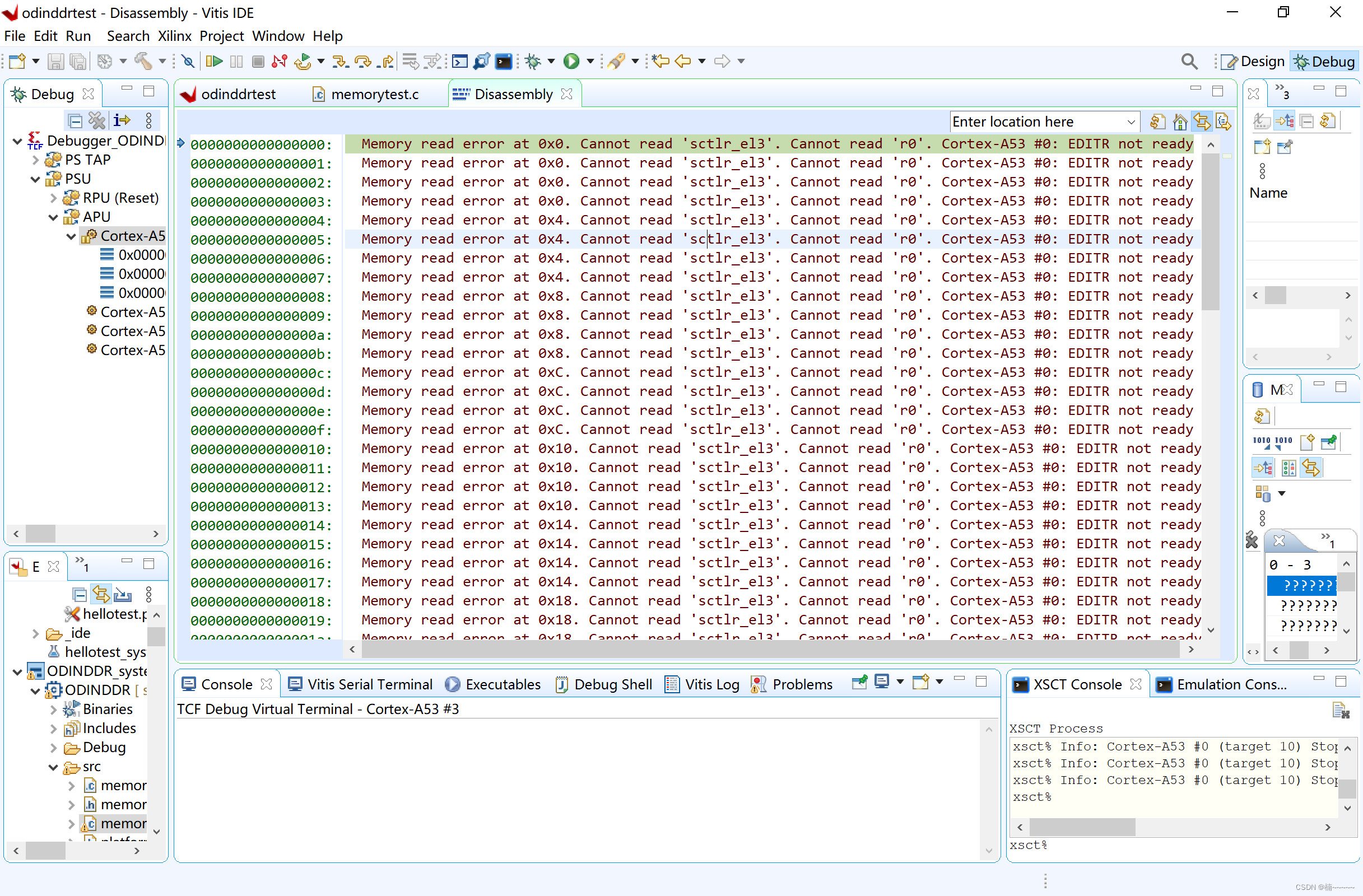Open the Enter location here dropdown

tap(1131, 122)
